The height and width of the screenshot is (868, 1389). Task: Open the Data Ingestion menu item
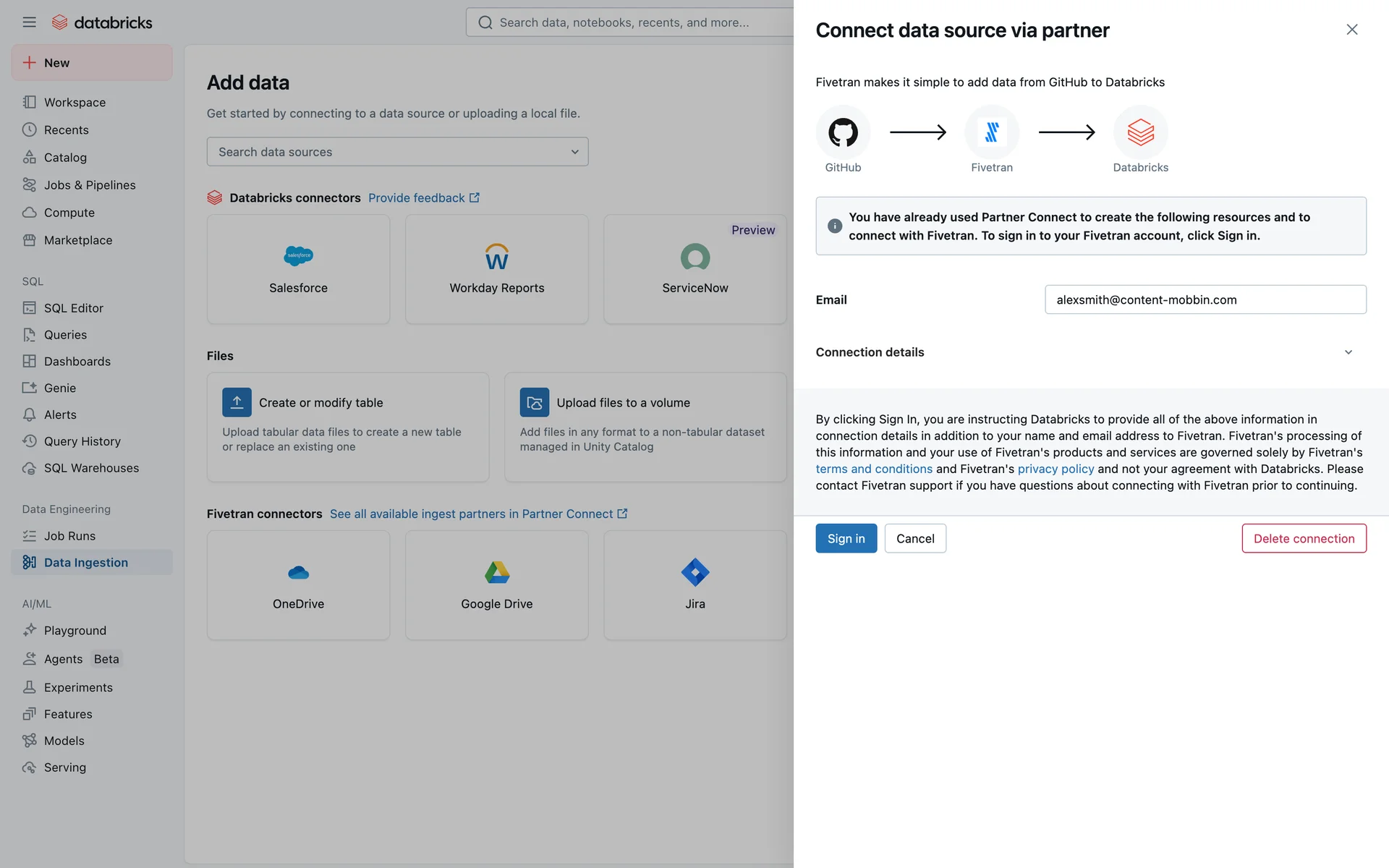point(86,562)
